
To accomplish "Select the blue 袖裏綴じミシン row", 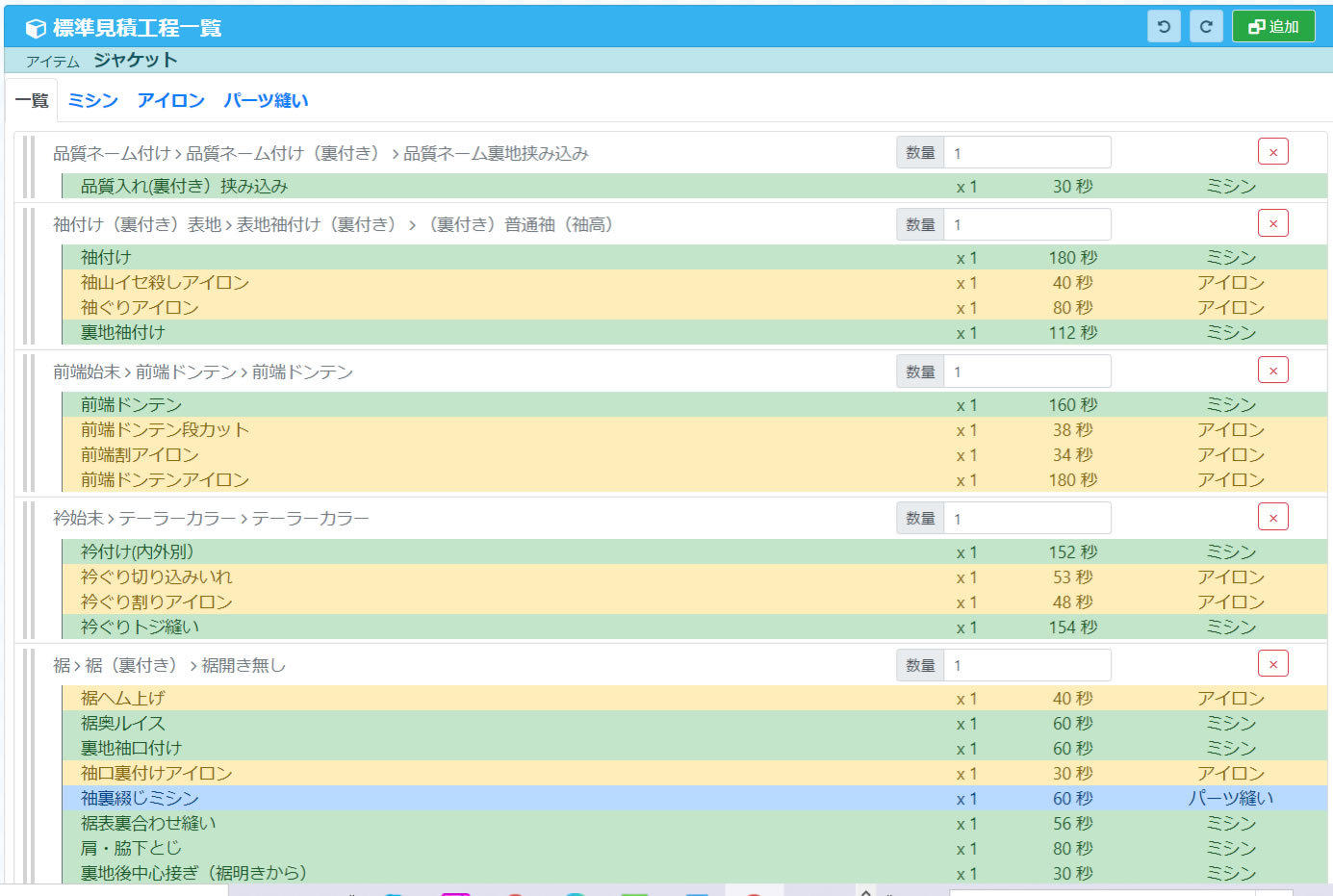I will (140, 799).
